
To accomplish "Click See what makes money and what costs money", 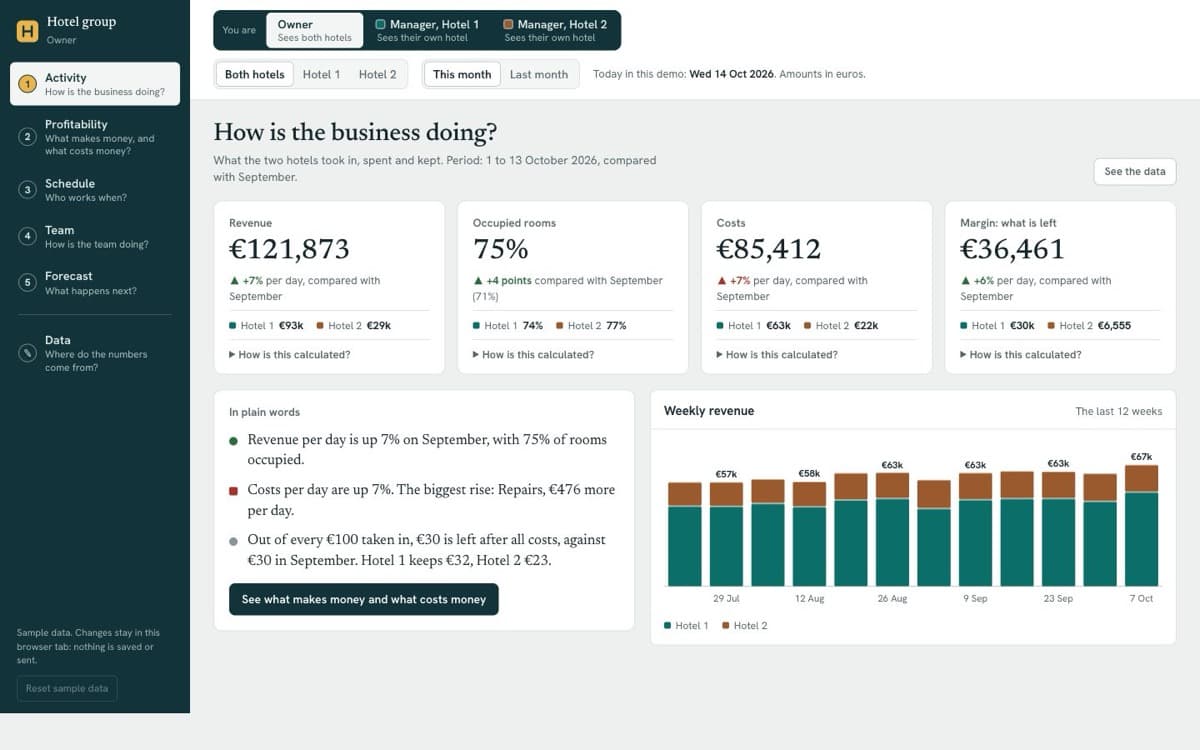I will [364, 599].
